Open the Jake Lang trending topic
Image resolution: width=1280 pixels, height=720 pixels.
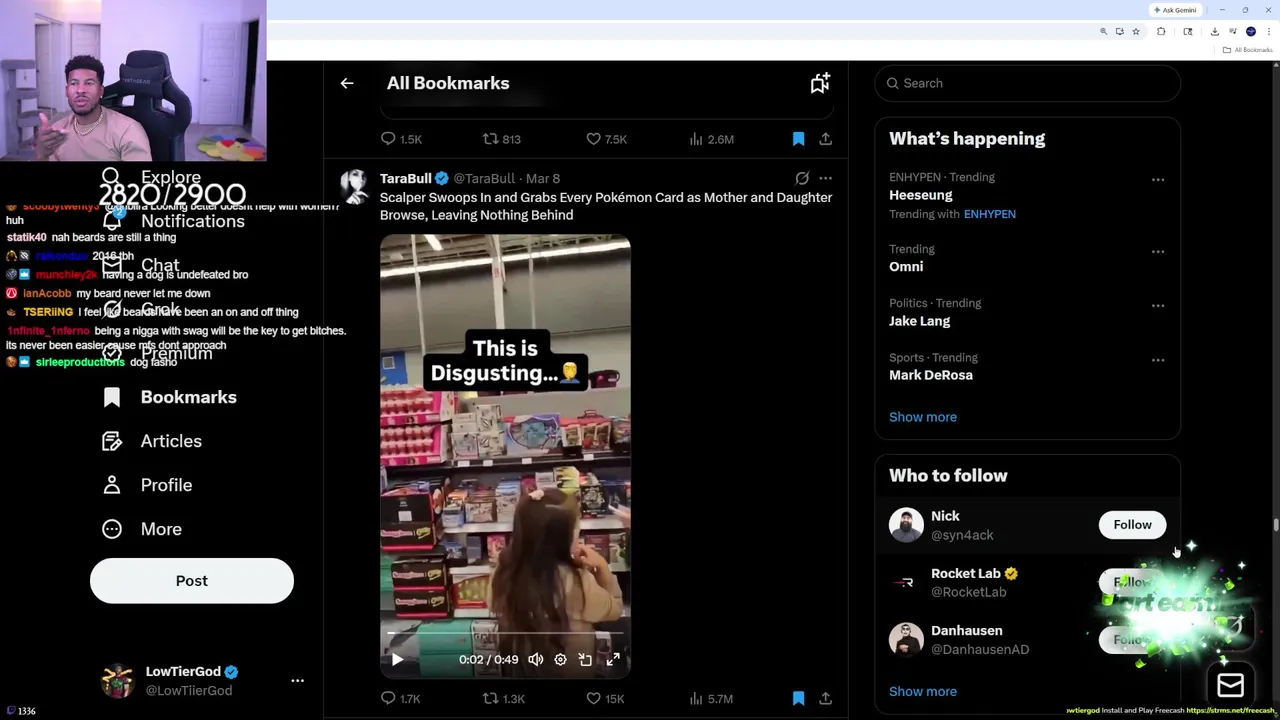click(x=920, y=321)
